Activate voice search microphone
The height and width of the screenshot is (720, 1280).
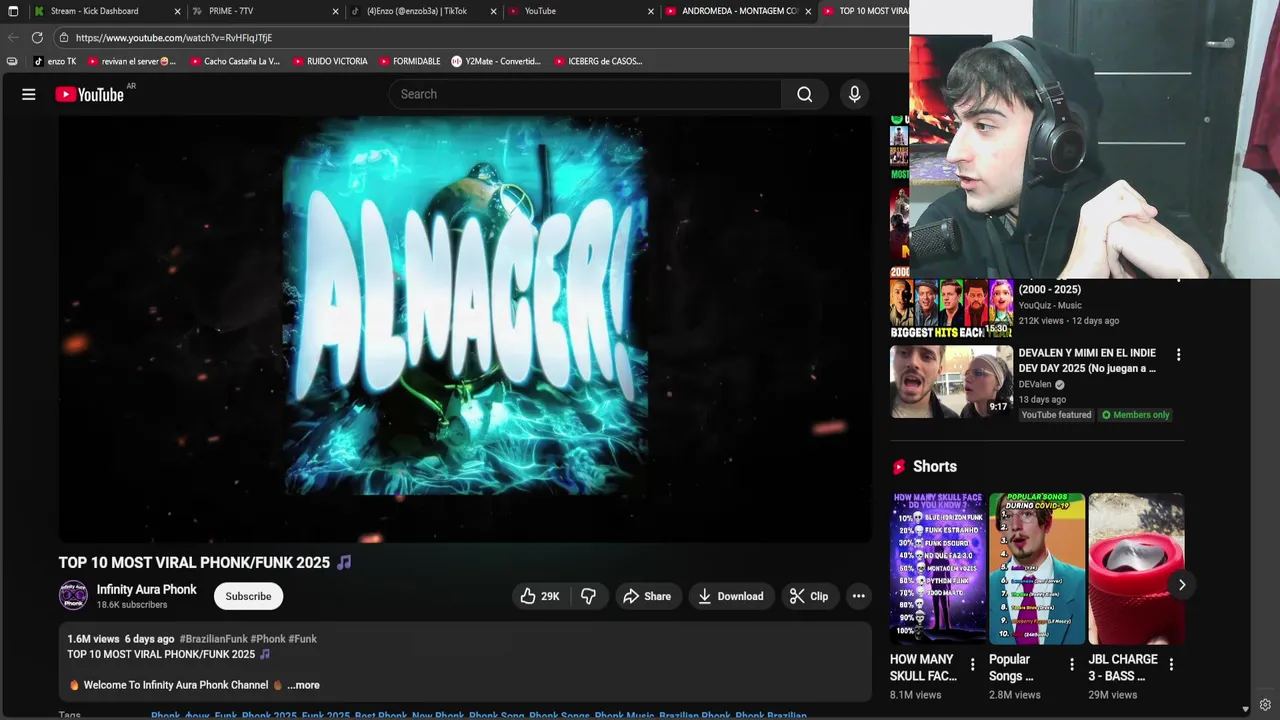[854, 94]
